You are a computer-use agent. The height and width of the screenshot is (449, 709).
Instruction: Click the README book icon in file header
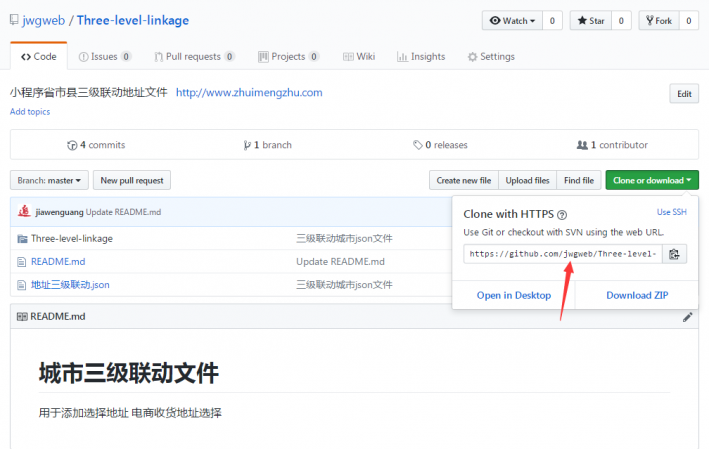point(22,317)
